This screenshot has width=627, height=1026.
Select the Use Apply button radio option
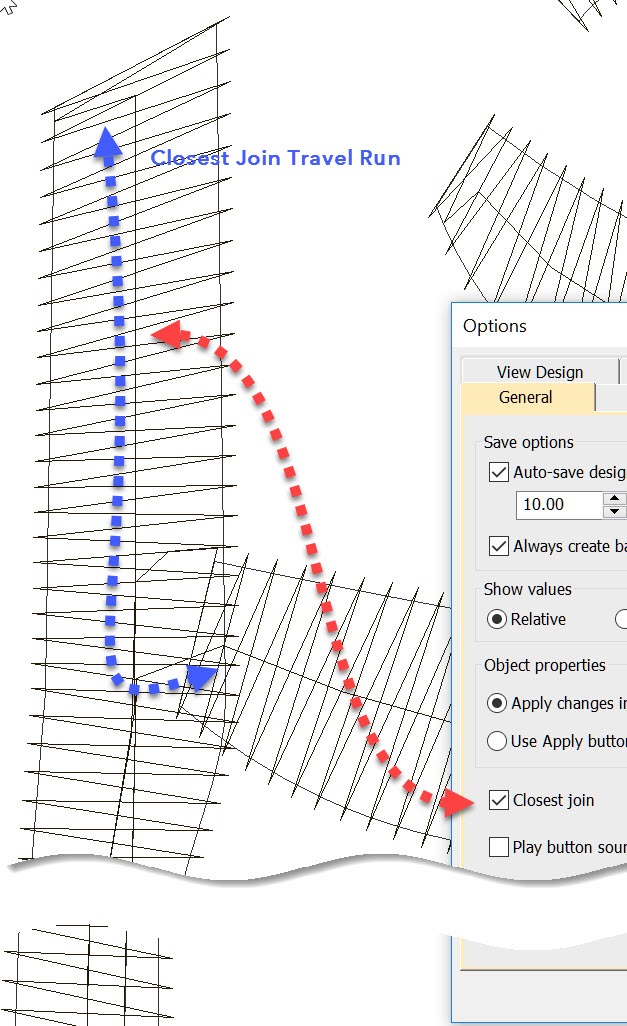click(497, 741)
